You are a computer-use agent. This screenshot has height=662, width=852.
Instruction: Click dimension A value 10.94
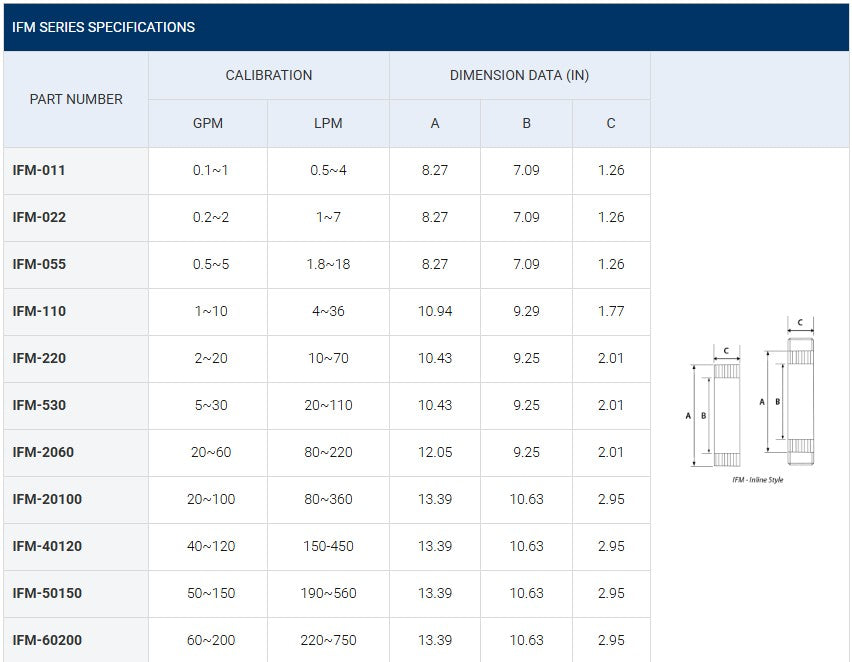pos(435,311)
